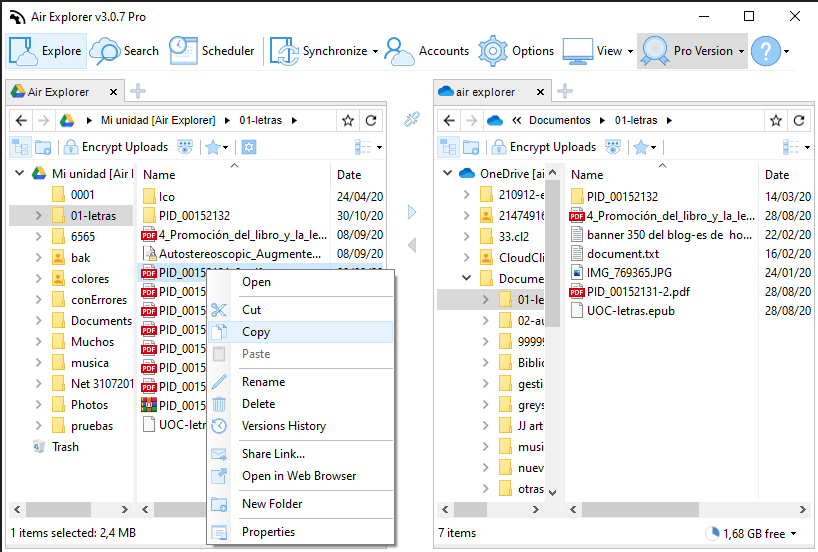Select IMG_769365.JPG in the right pane
The width and height of the screenshot is (818, 552).
click(629, 273)
